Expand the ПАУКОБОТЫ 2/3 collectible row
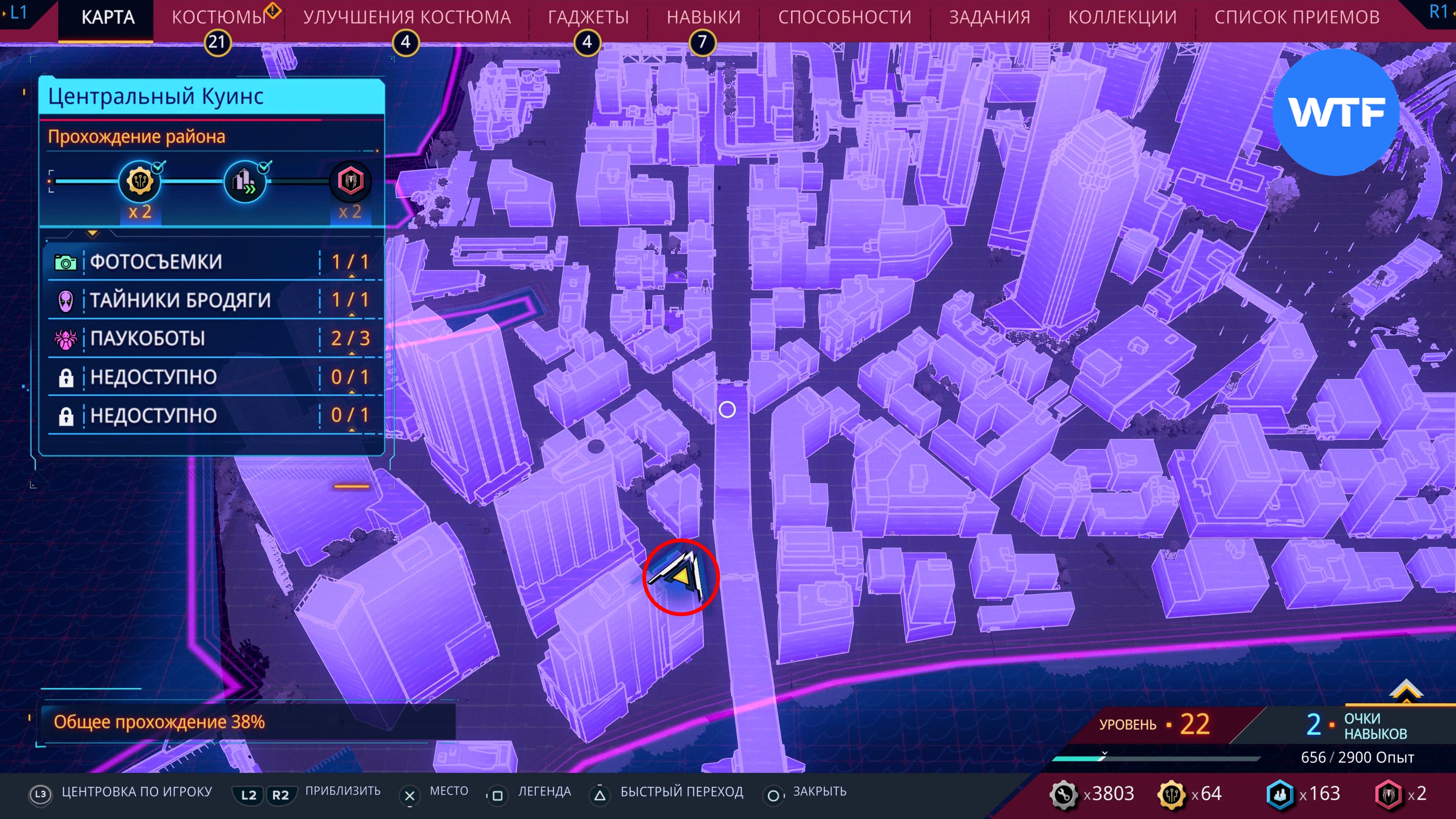Image resolution: width=1456 pixels, height=819 pixels. [351, 353]
